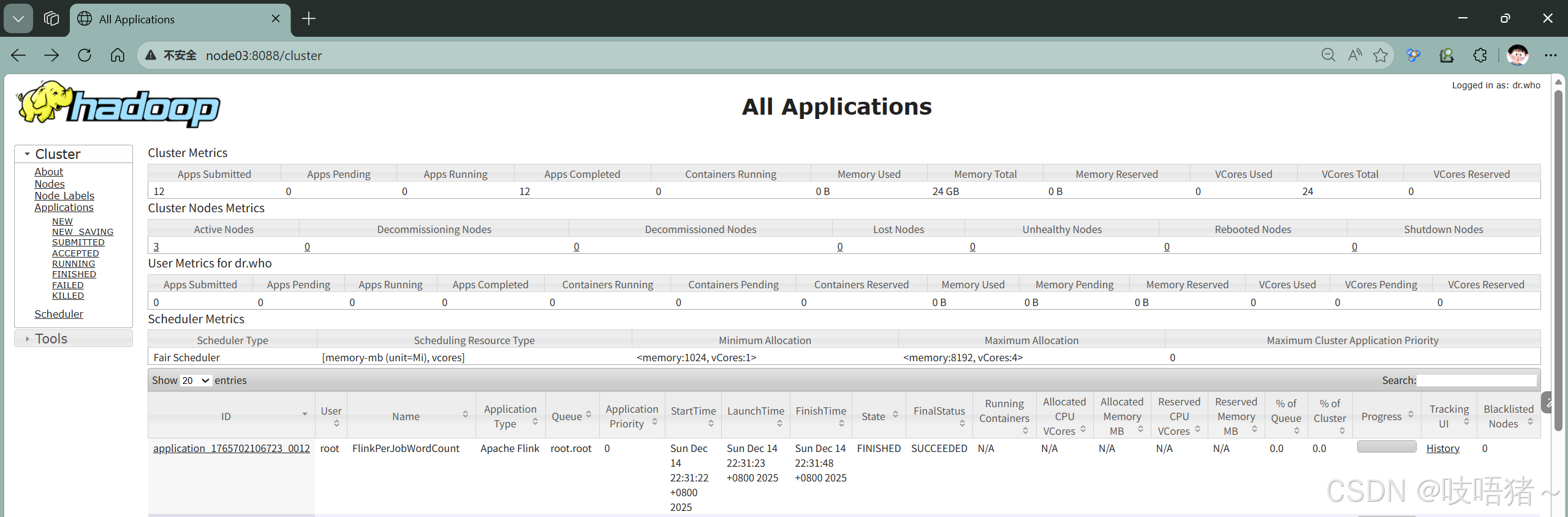Activate the Read Aloud icon
Viewport: 1568px width, 517px height.
point(1355,55)
